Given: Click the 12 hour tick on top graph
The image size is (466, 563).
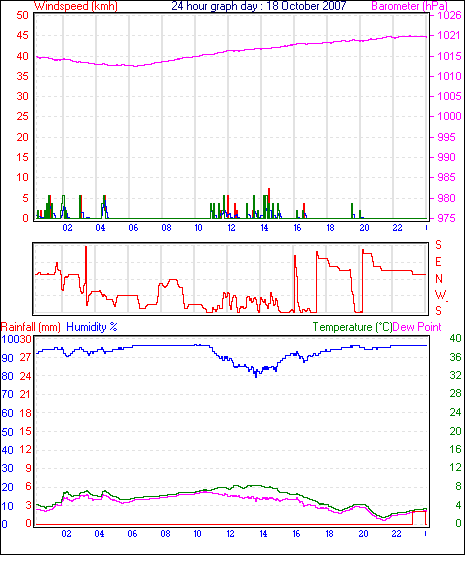Looking at the screenshot, I should click(x=231, y=228).
